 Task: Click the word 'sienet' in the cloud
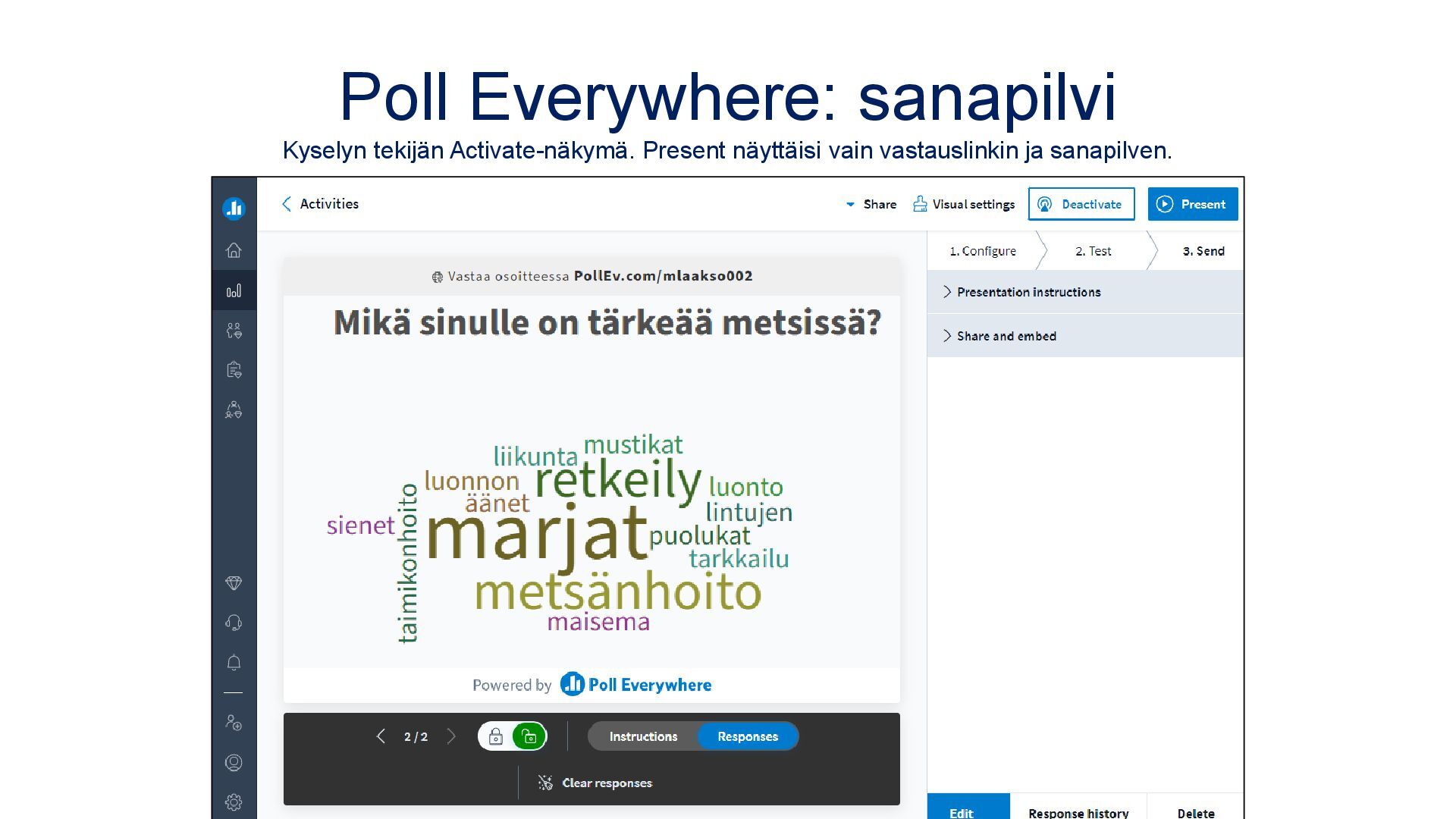click(x=361, y=526)
